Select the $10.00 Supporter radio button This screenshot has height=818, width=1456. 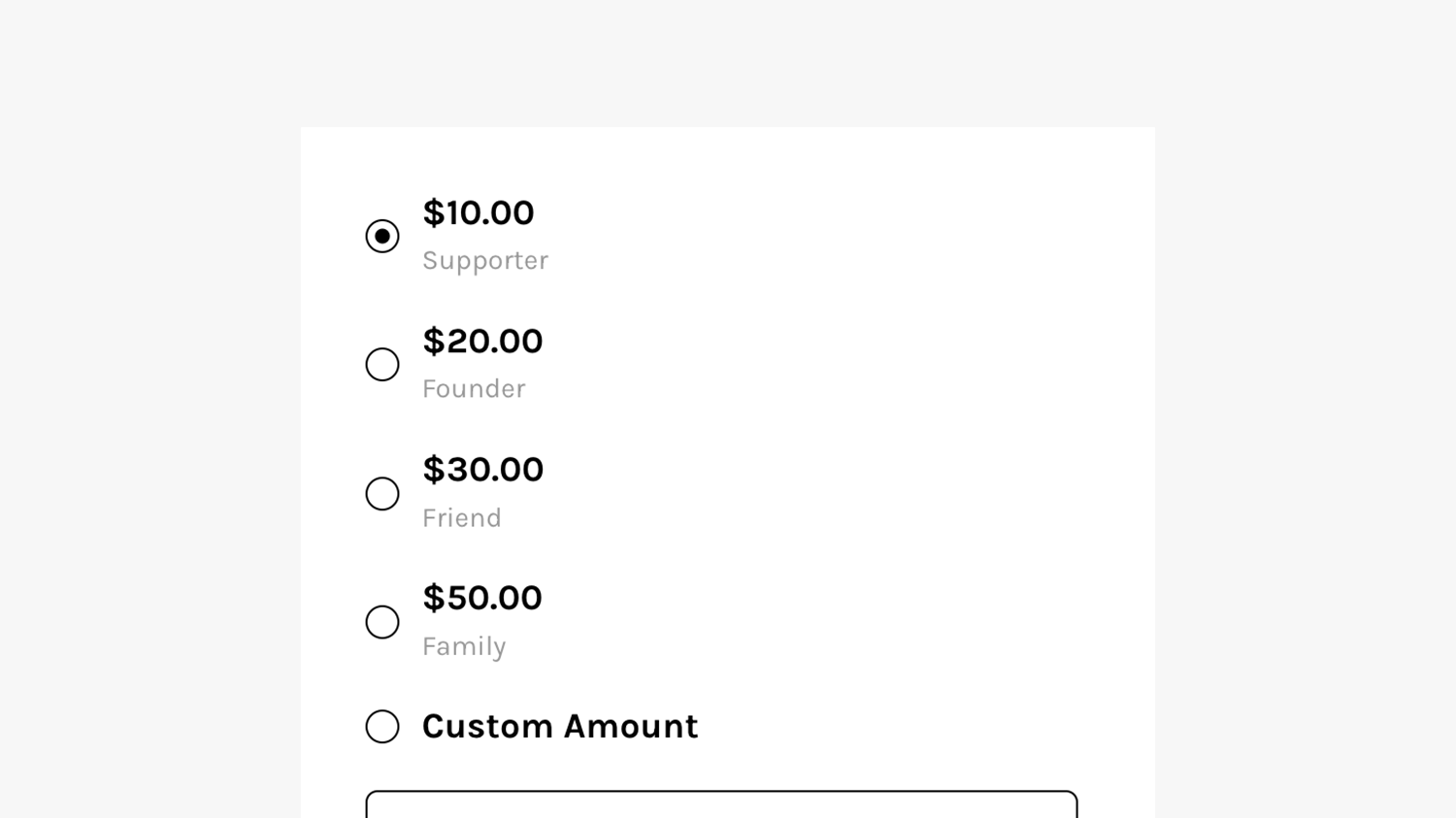click(382, 236)
